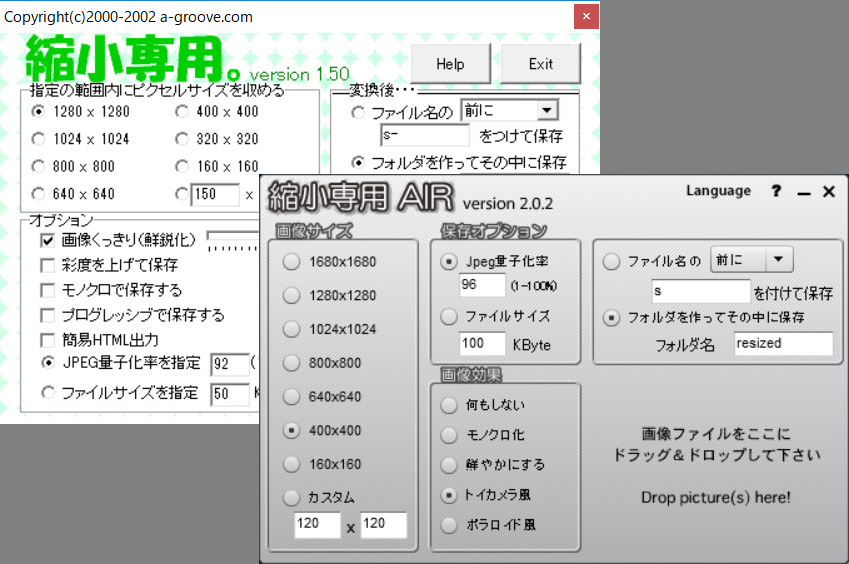Select フォルダを作ってその中に保存 in AIR

click(x=611, y=318)
